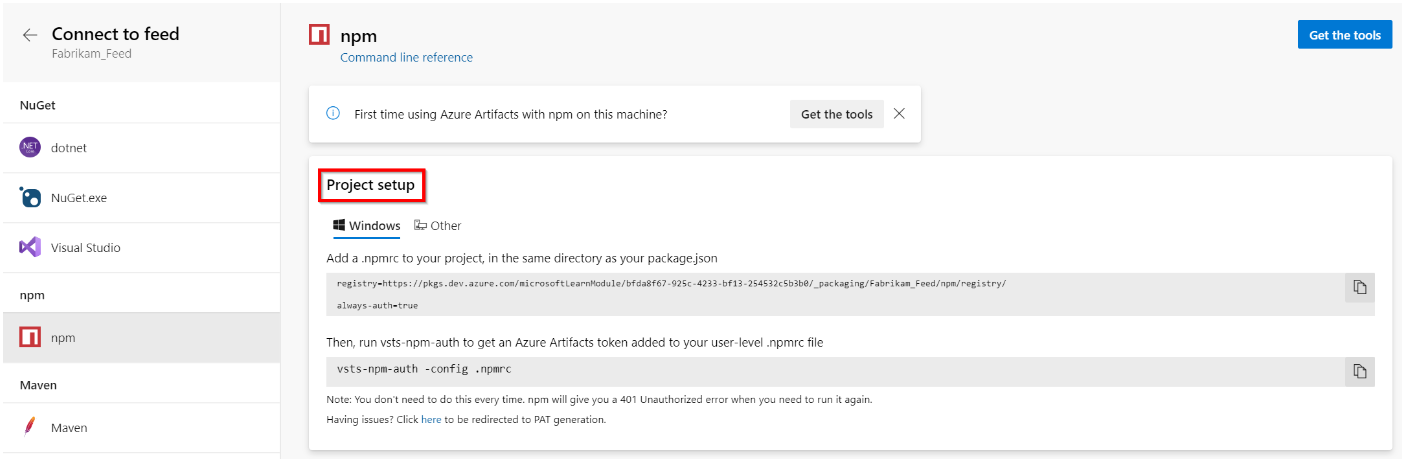Dismiss the first-time npm banner
1402x459 pixels.
(x=899, y=114)
